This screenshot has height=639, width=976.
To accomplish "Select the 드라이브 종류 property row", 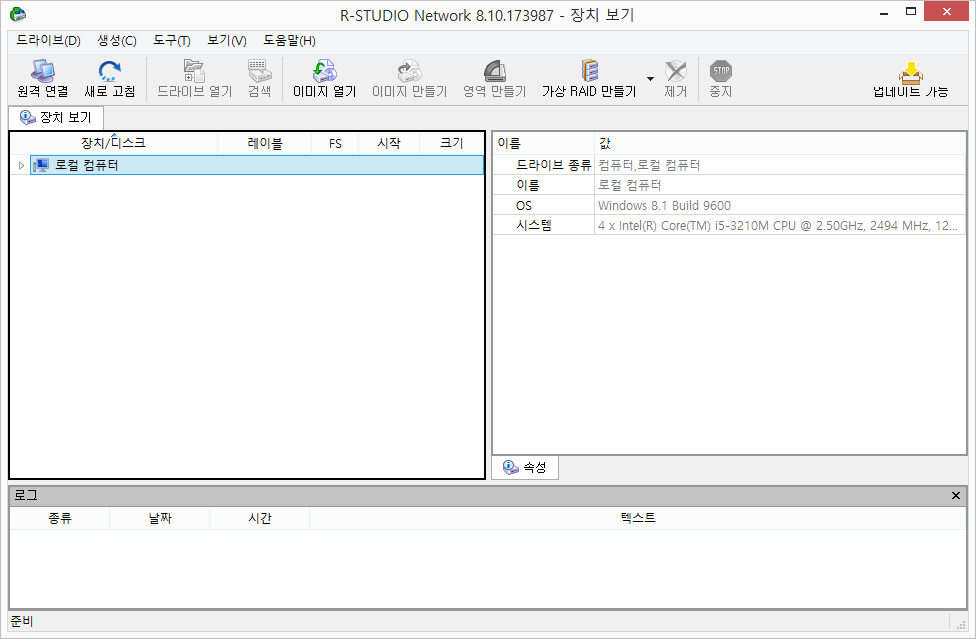I will pos(729,165).
